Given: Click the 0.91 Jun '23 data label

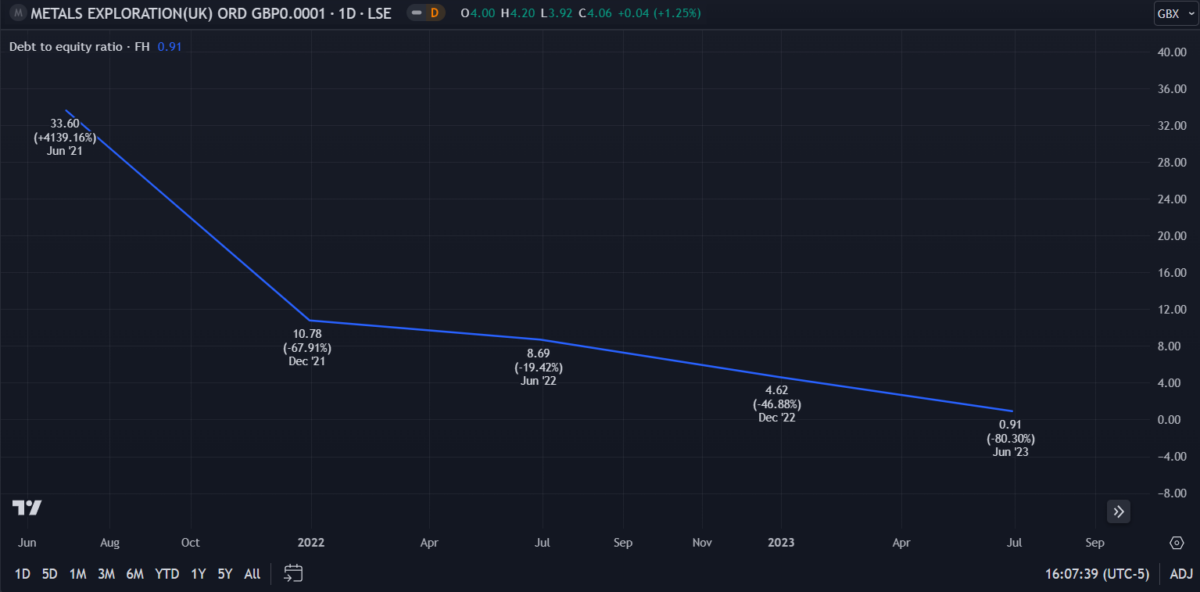Looking at the screenshot, I should [x=1010, y=438].
